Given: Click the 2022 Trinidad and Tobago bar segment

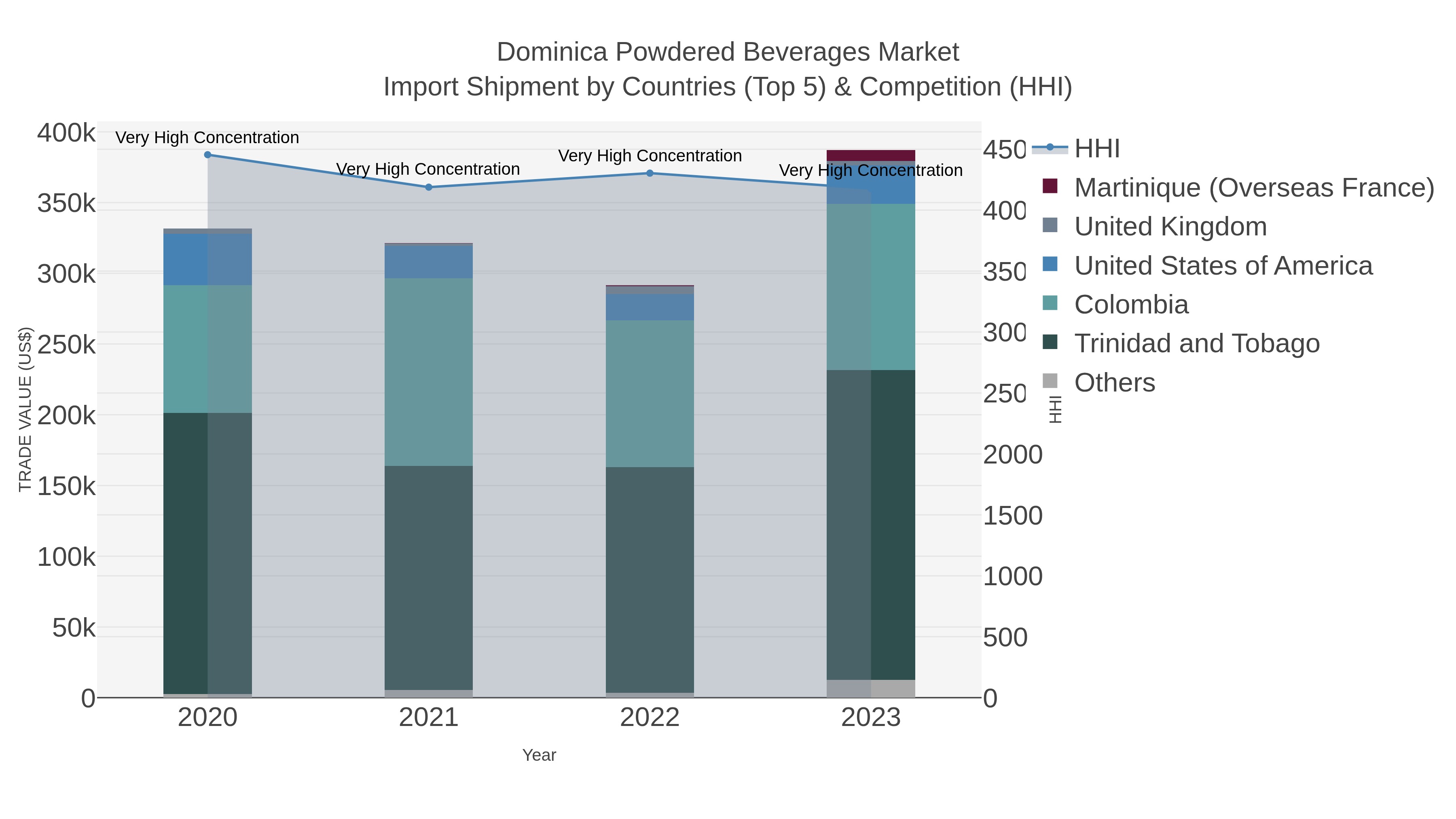Looking at the screenshot, I should (x=650, y=580).
